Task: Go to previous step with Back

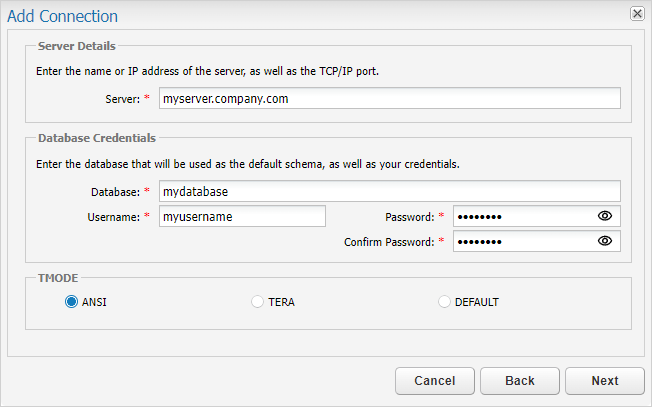Action: coord(519,380)
